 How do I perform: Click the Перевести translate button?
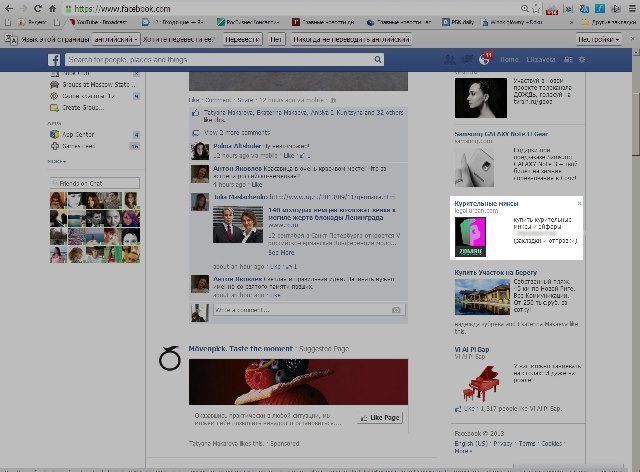point(242,39)
